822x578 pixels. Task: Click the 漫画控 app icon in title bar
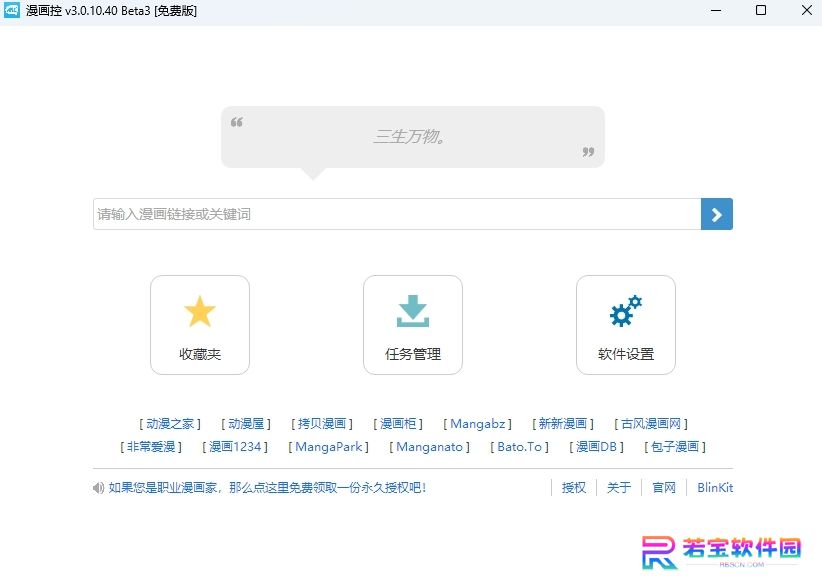(12, 10)
